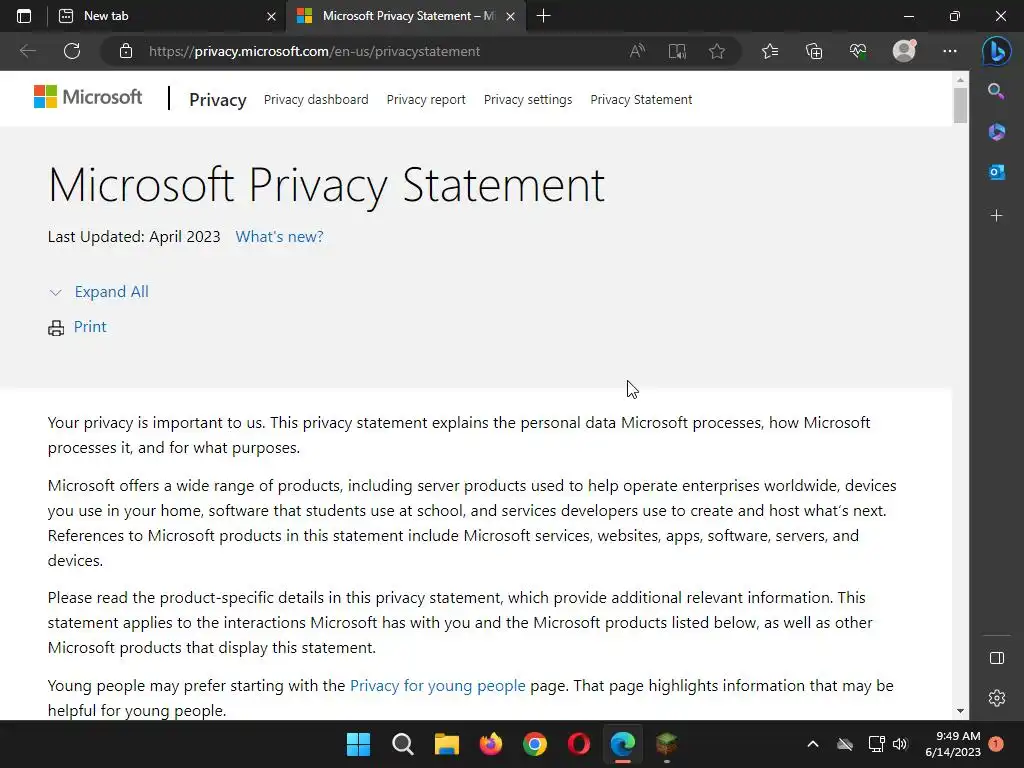Open Browser essentials heart-pulse icon
Screen dimensions: 1024x768
coord(858,51)
